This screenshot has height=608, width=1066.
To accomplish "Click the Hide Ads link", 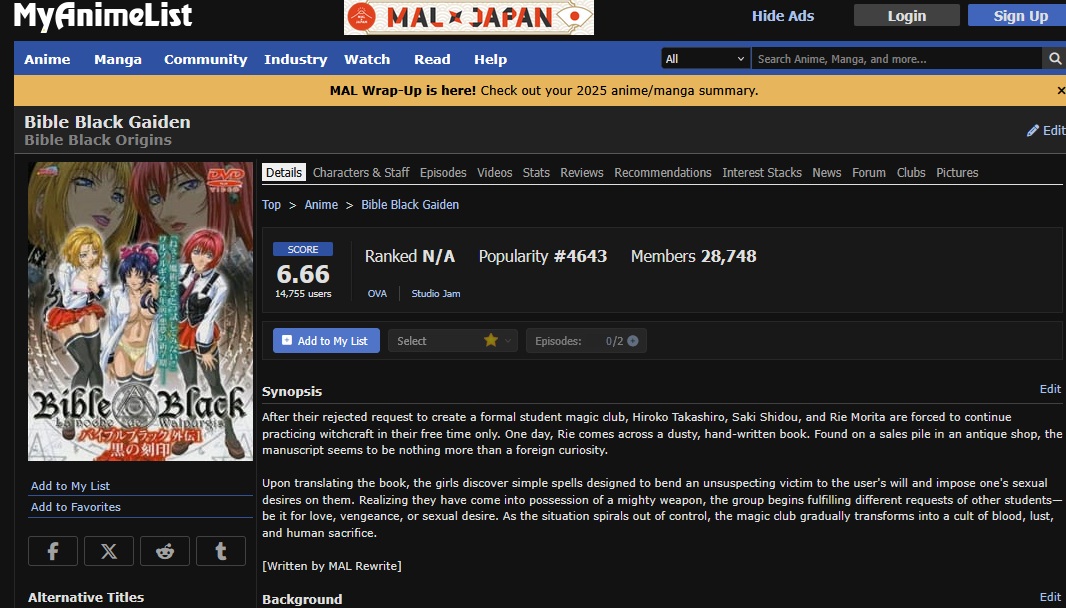I will (783, 16).
